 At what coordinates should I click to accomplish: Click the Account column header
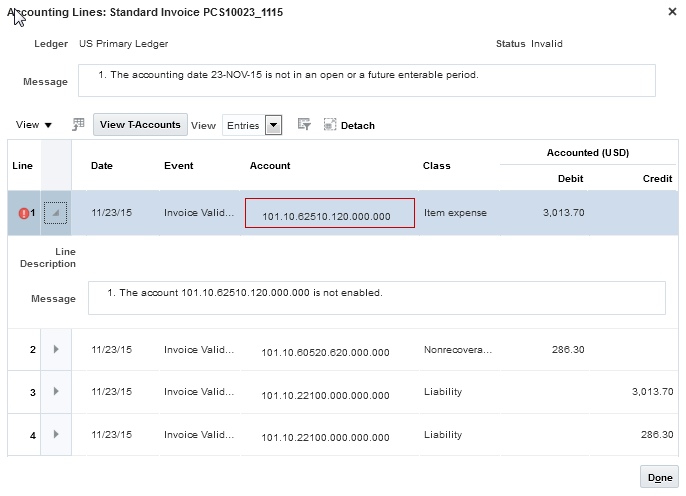[x=270, y=166]
